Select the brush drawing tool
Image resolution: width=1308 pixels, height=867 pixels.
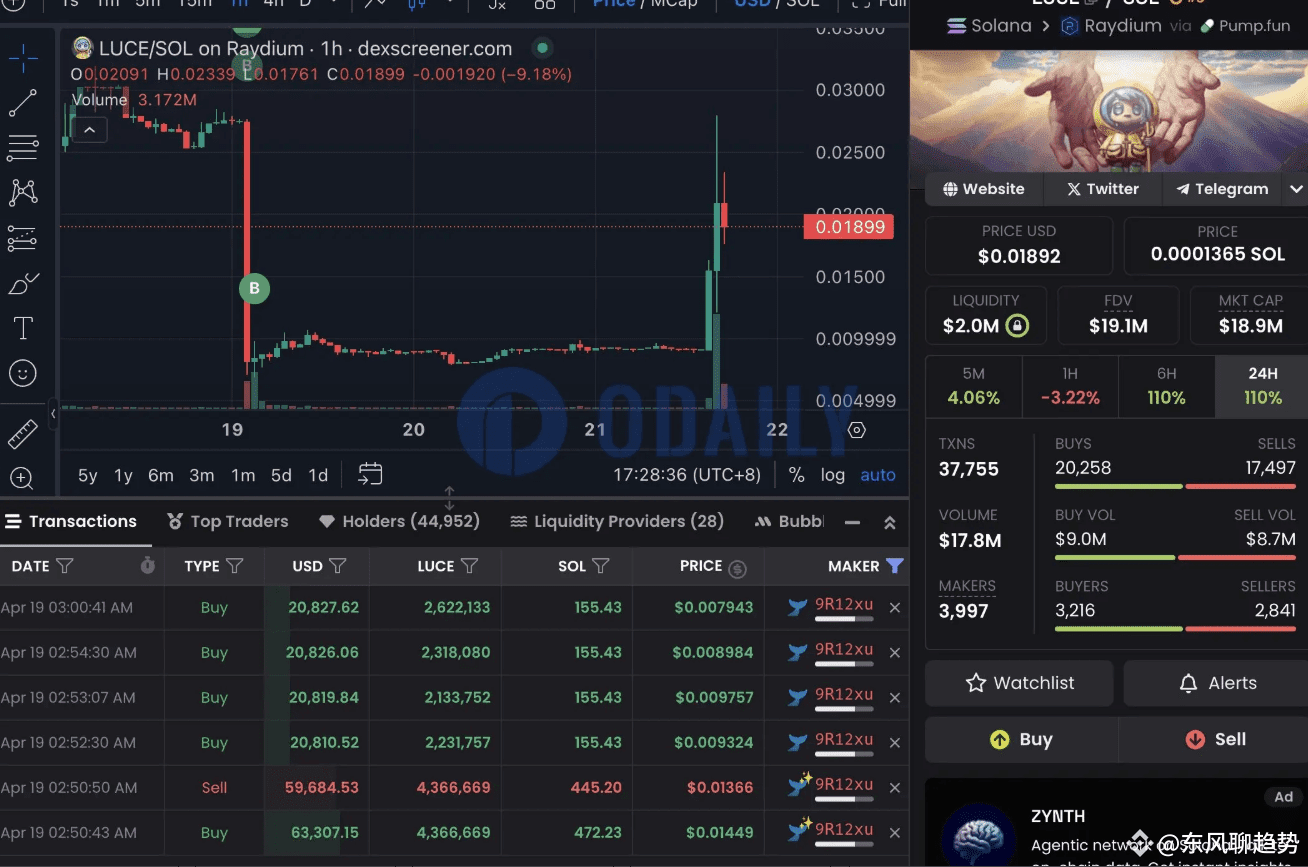24,282
